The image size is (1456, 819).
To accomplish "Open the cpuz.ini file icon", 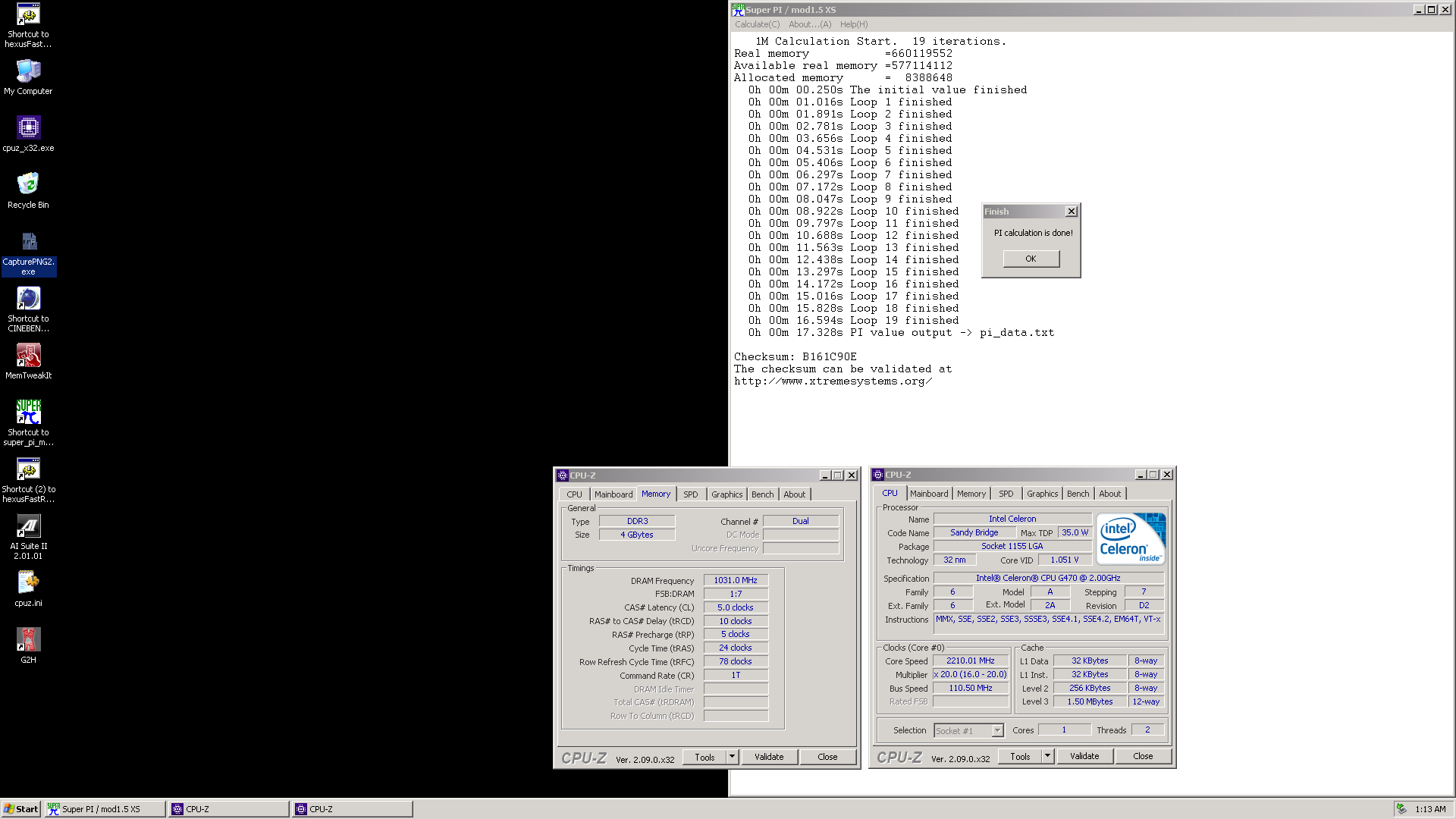I will [x=28, y=589].
